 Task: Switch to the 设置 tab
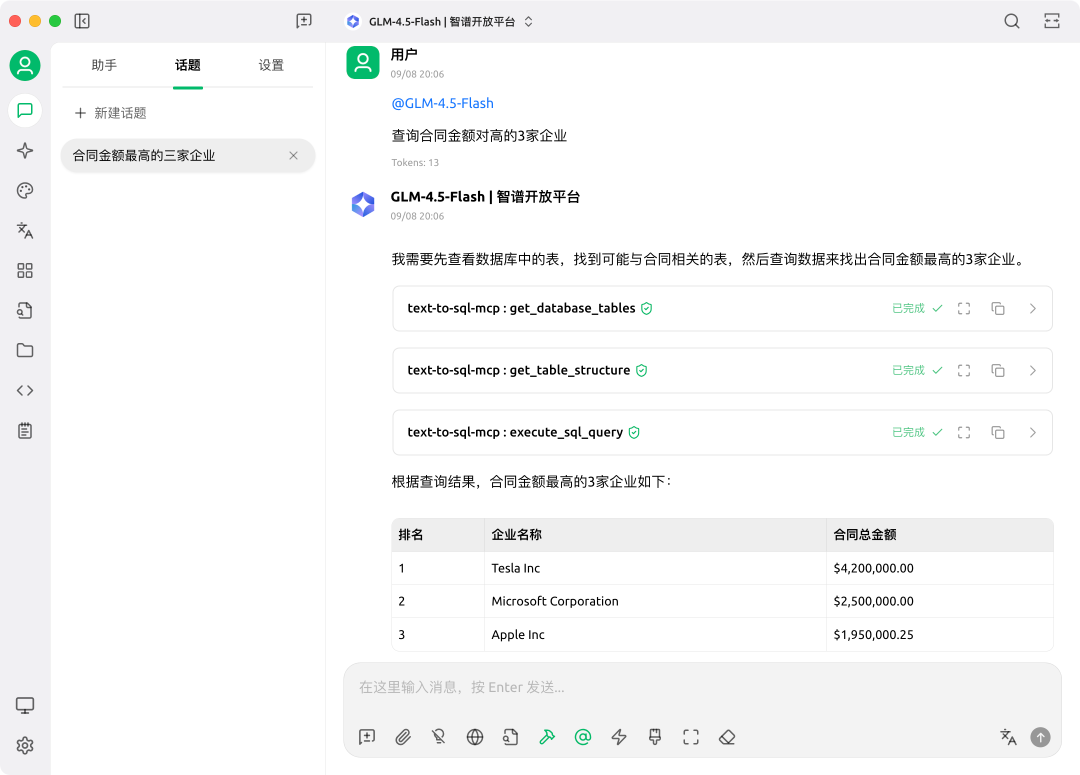point(271,65)
